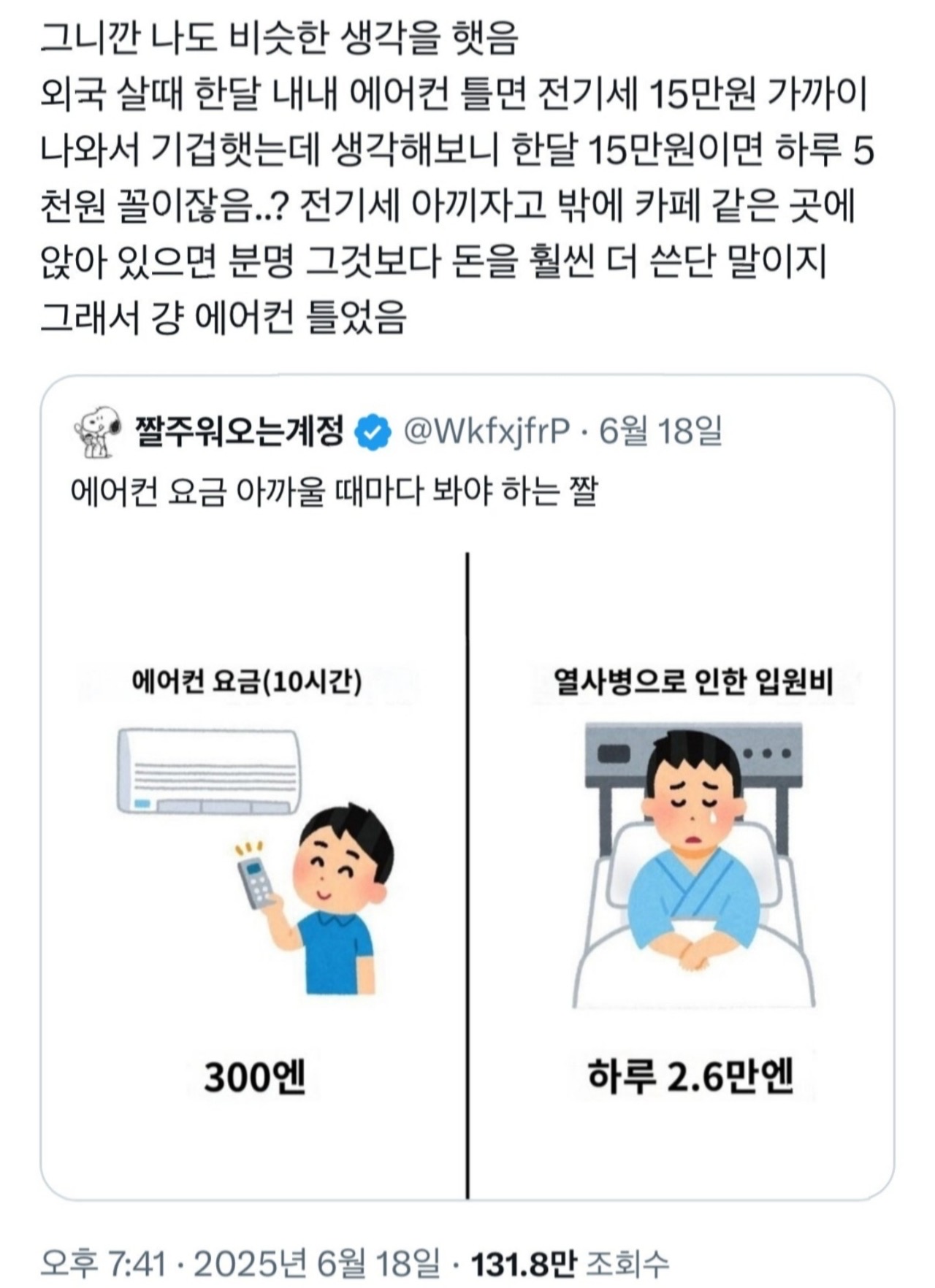Screen dimensions: 935x1288
Task: Click the blue verified badge
Action: (x=373, y=433)
